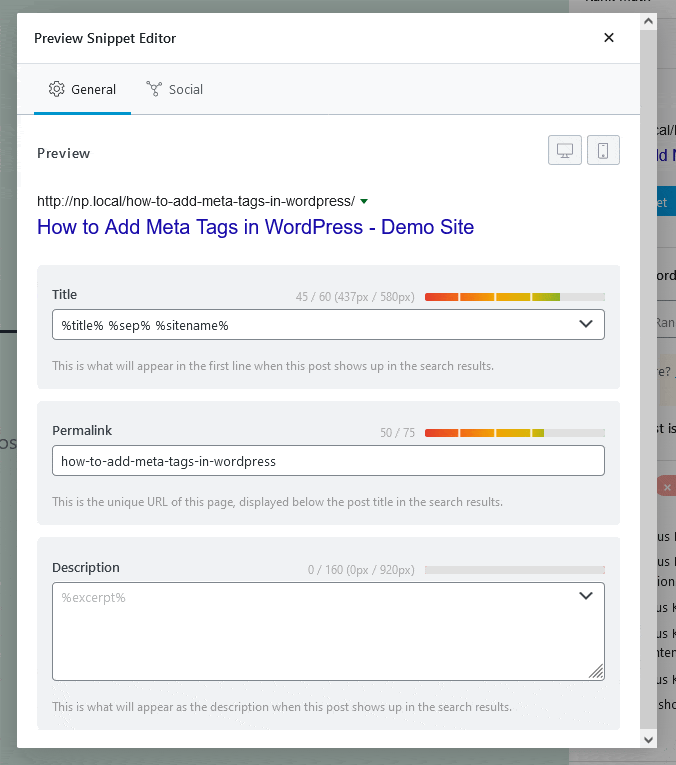Switch to the General tab

[x=82, y=89]
